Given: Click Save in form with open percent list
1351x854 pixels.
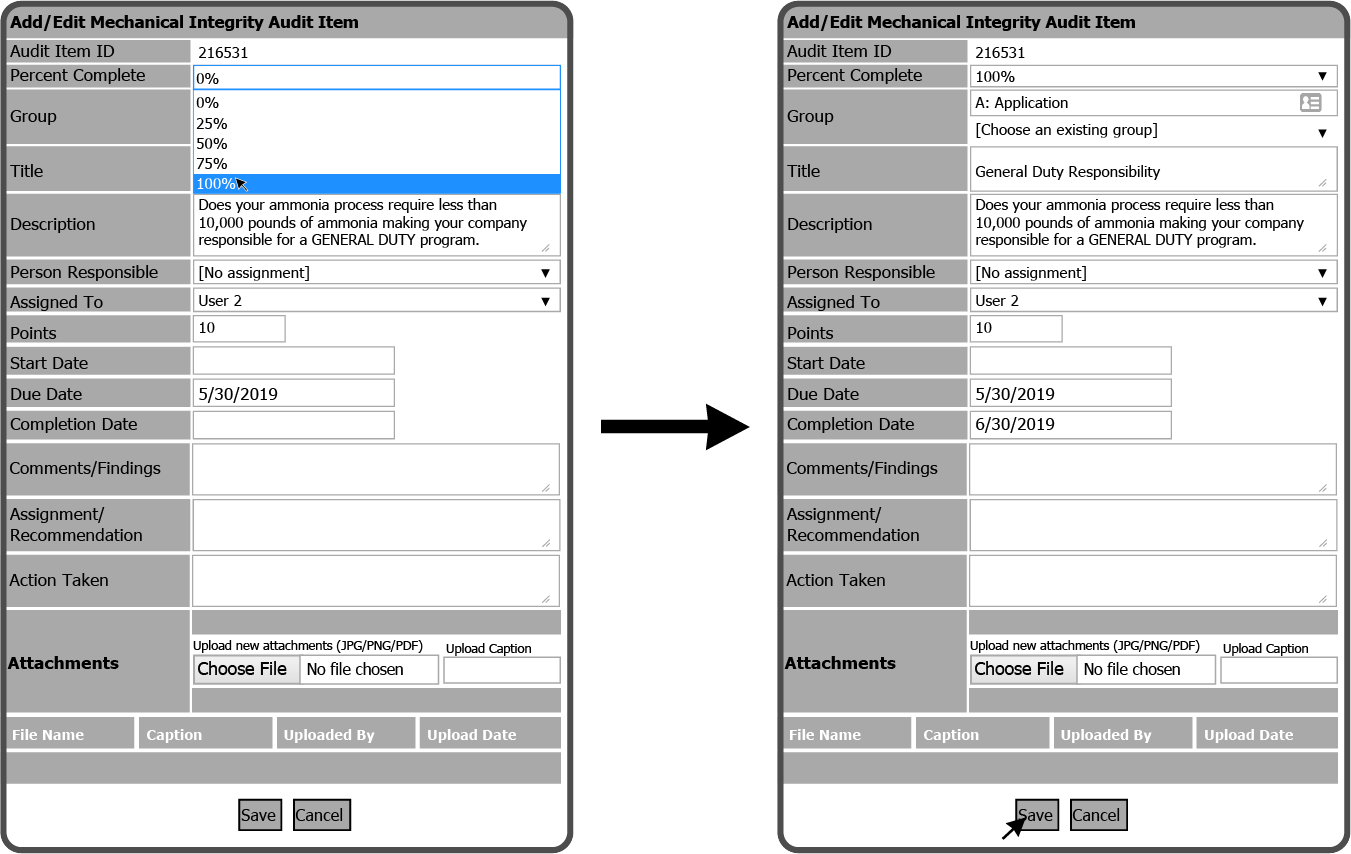Looking at the screenshot, I should pyautogui.click(x=258, y=815).
